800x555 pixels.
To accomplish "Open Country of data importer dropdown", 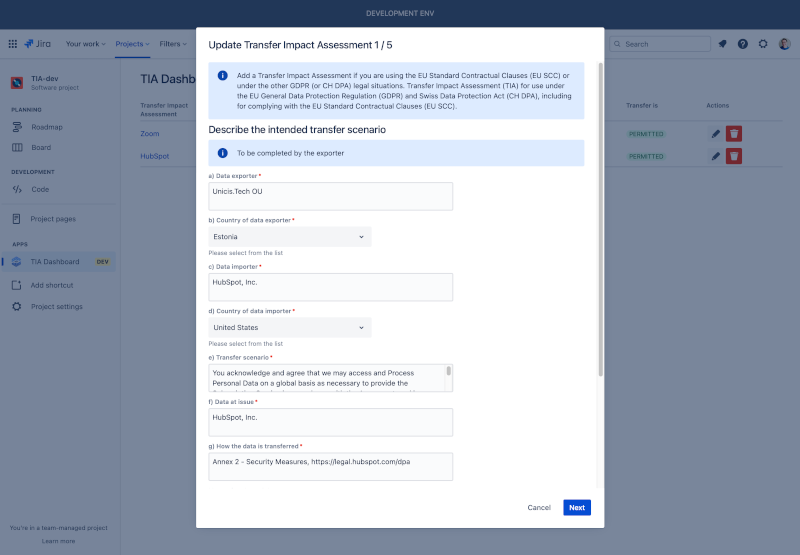I will [290, 327].
